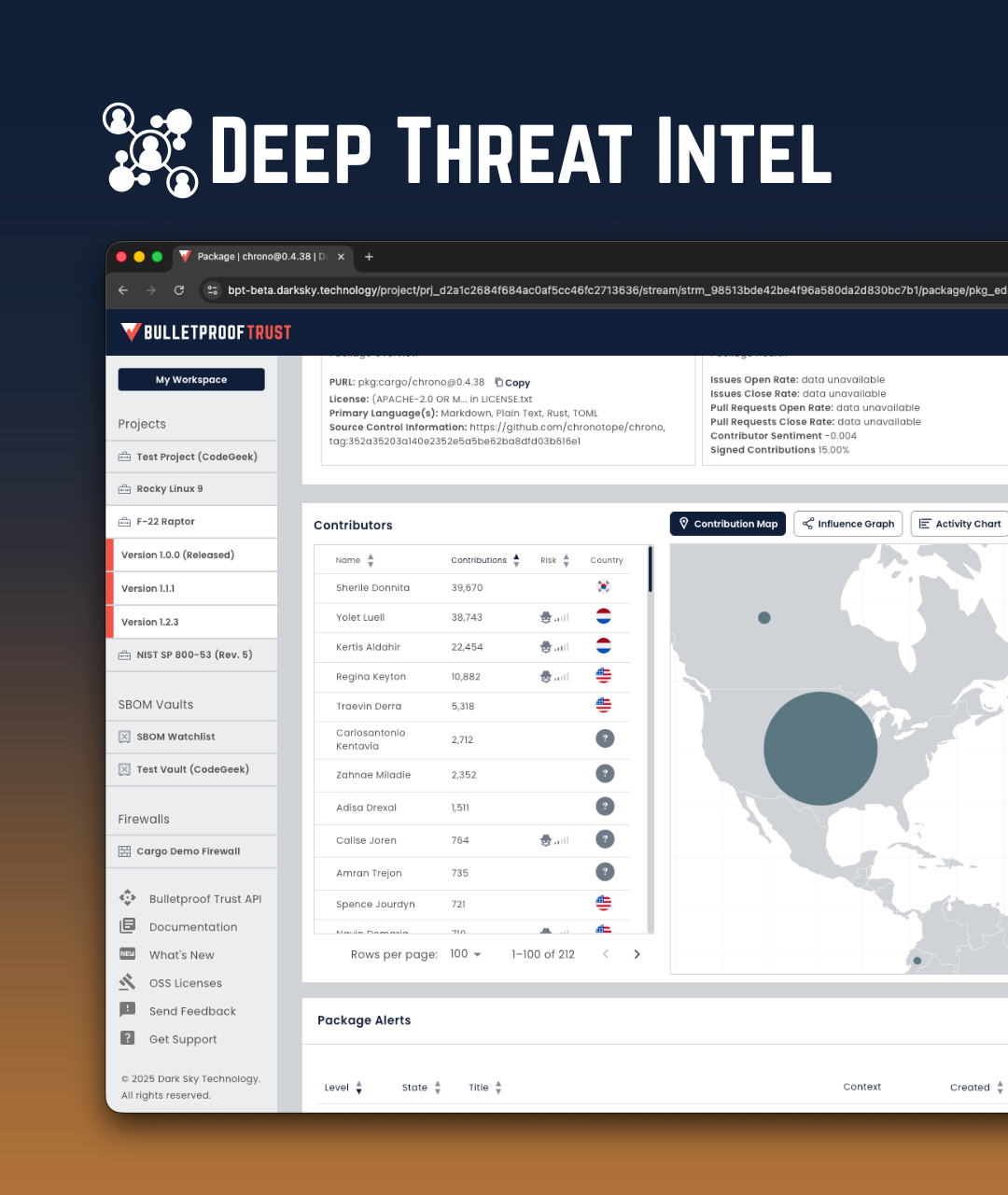Viewport: 1008px width, 1195px height.
Task: Switch to Influence Graph view
Action: [847, 524]
